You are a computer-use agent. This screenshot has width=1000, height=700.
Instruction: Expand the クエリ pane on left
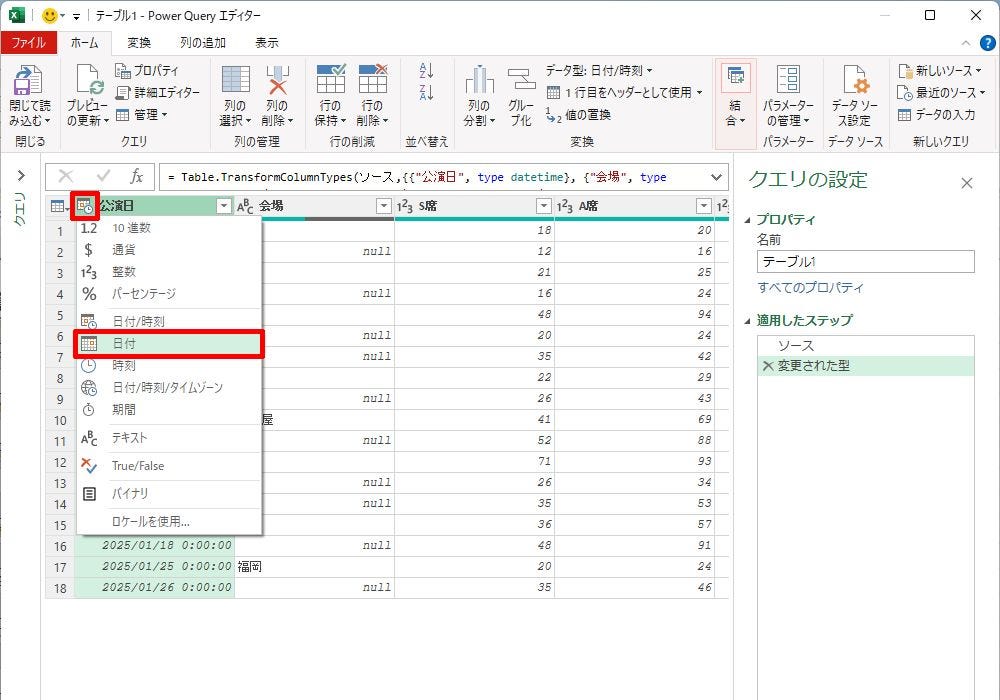click(x=20, y=176)
